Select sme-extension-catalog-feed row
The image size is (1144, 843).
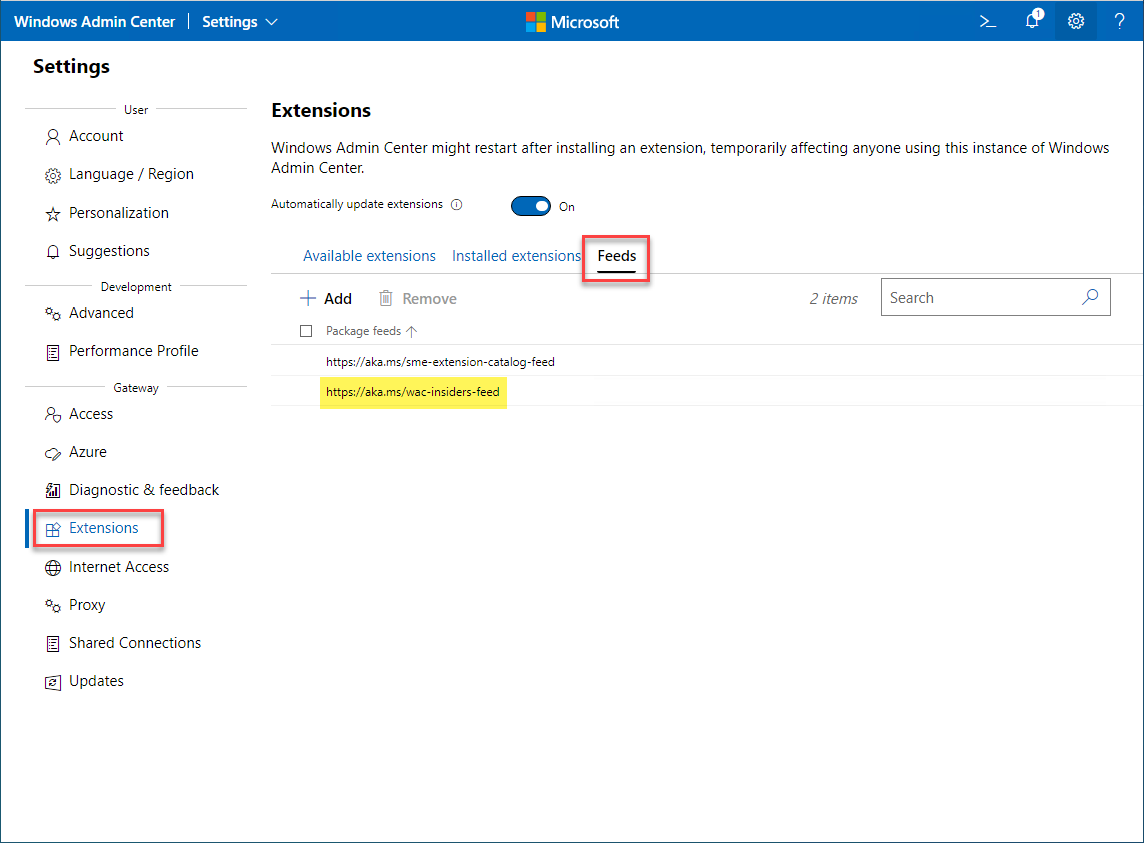pyautogui.click(x=706, y=361)
